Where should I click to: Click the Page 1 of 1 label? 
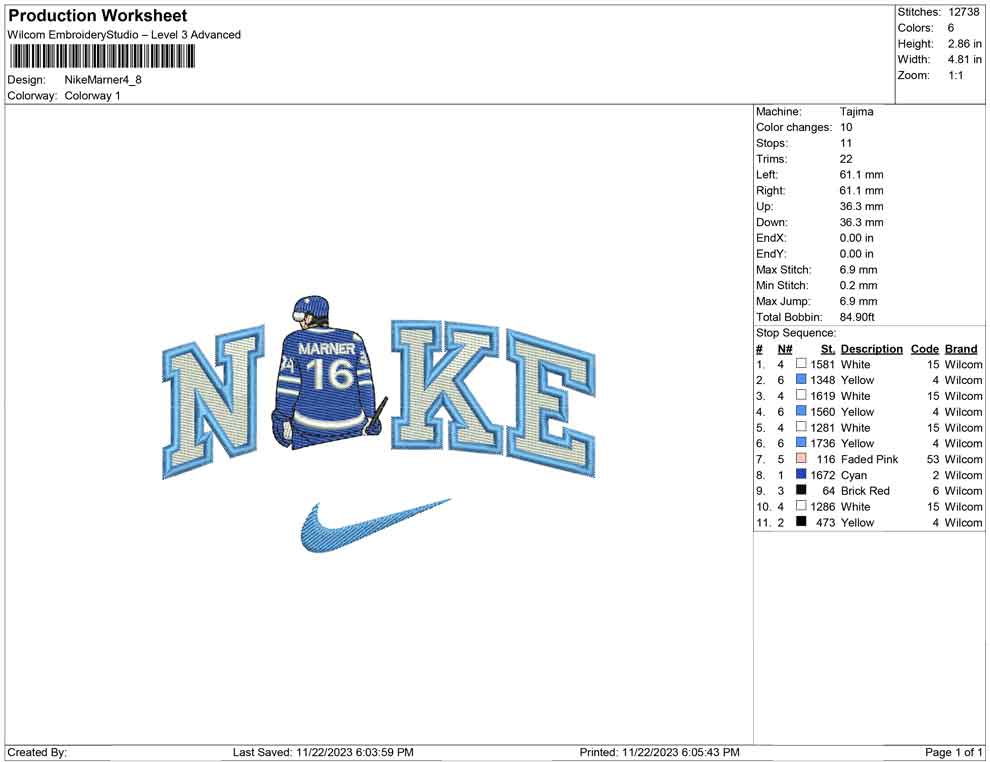(953, 752)
